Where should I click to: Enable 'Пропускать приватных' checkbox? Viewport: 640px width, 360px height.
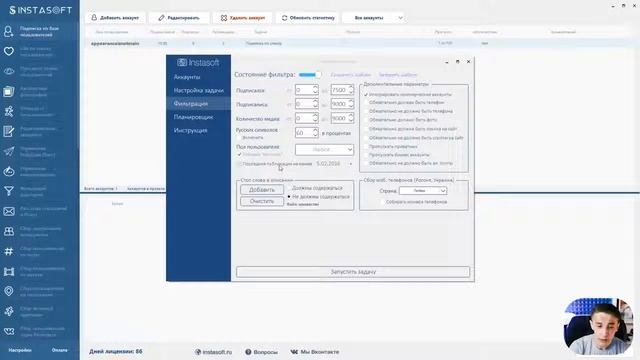point(366,146)
